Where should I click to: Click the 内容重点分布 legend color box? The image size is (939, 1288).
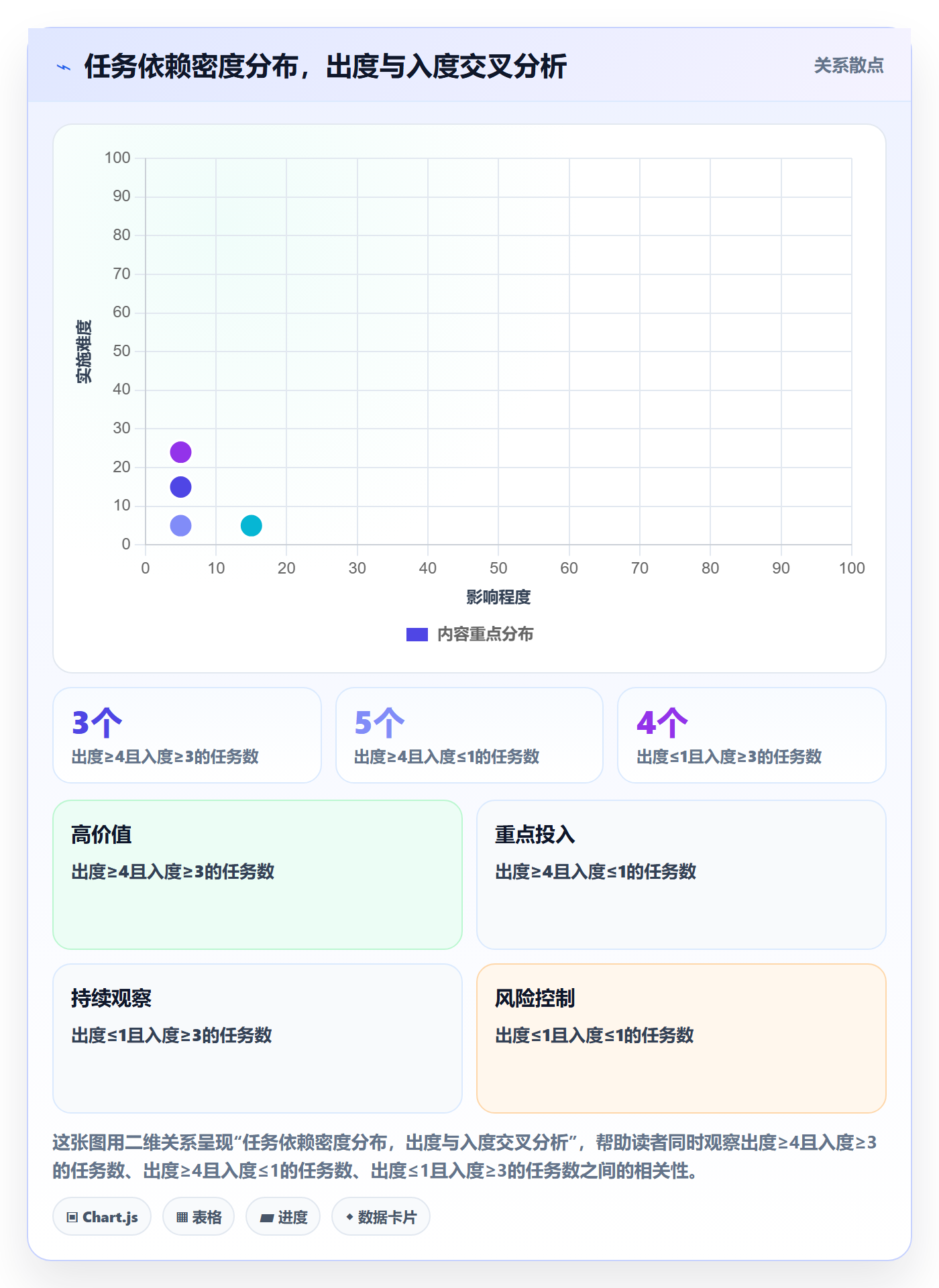coord(417,635)
